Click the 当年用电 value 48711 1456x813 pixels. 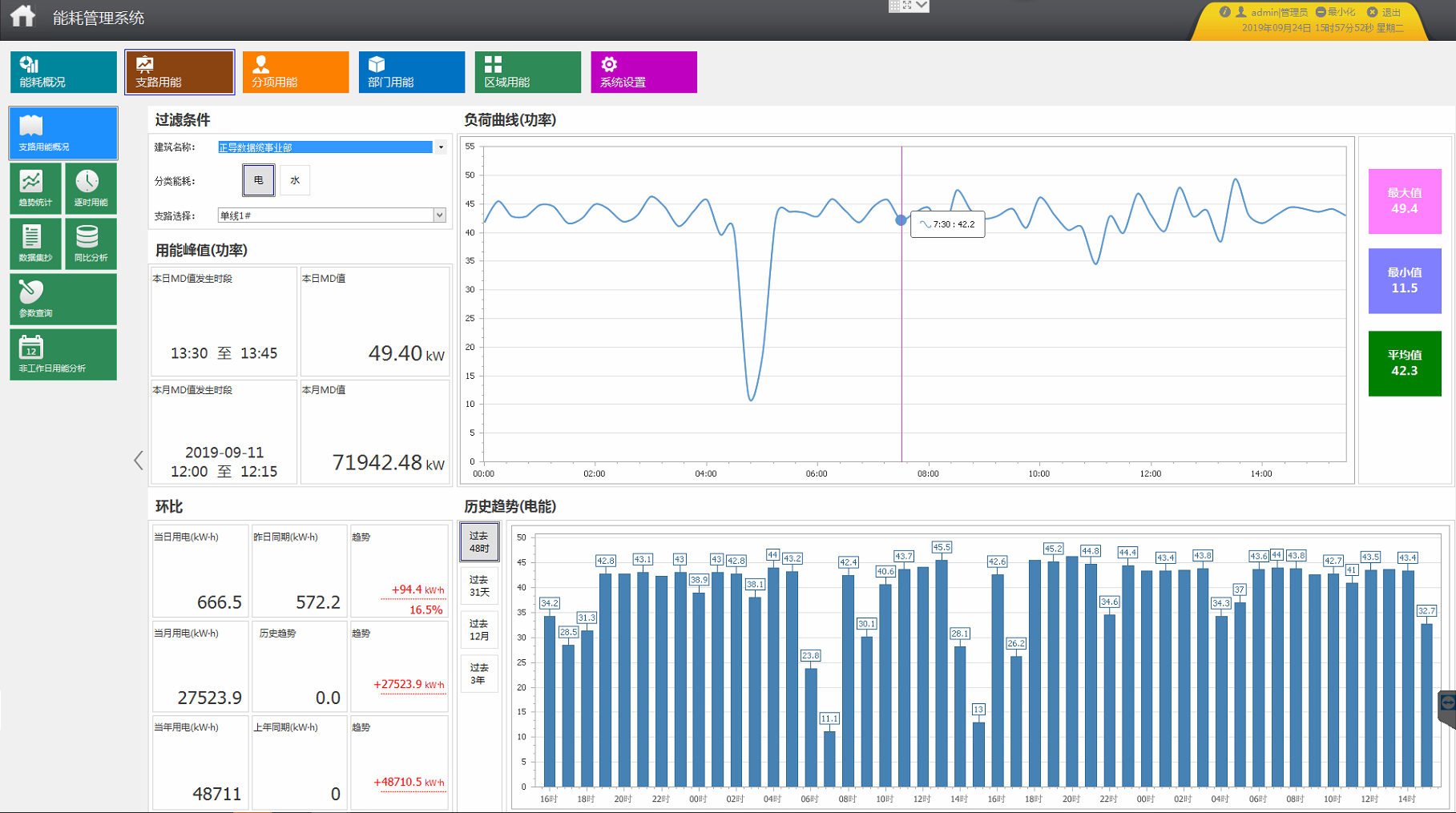pyautogui.click(x=217, y=794)
